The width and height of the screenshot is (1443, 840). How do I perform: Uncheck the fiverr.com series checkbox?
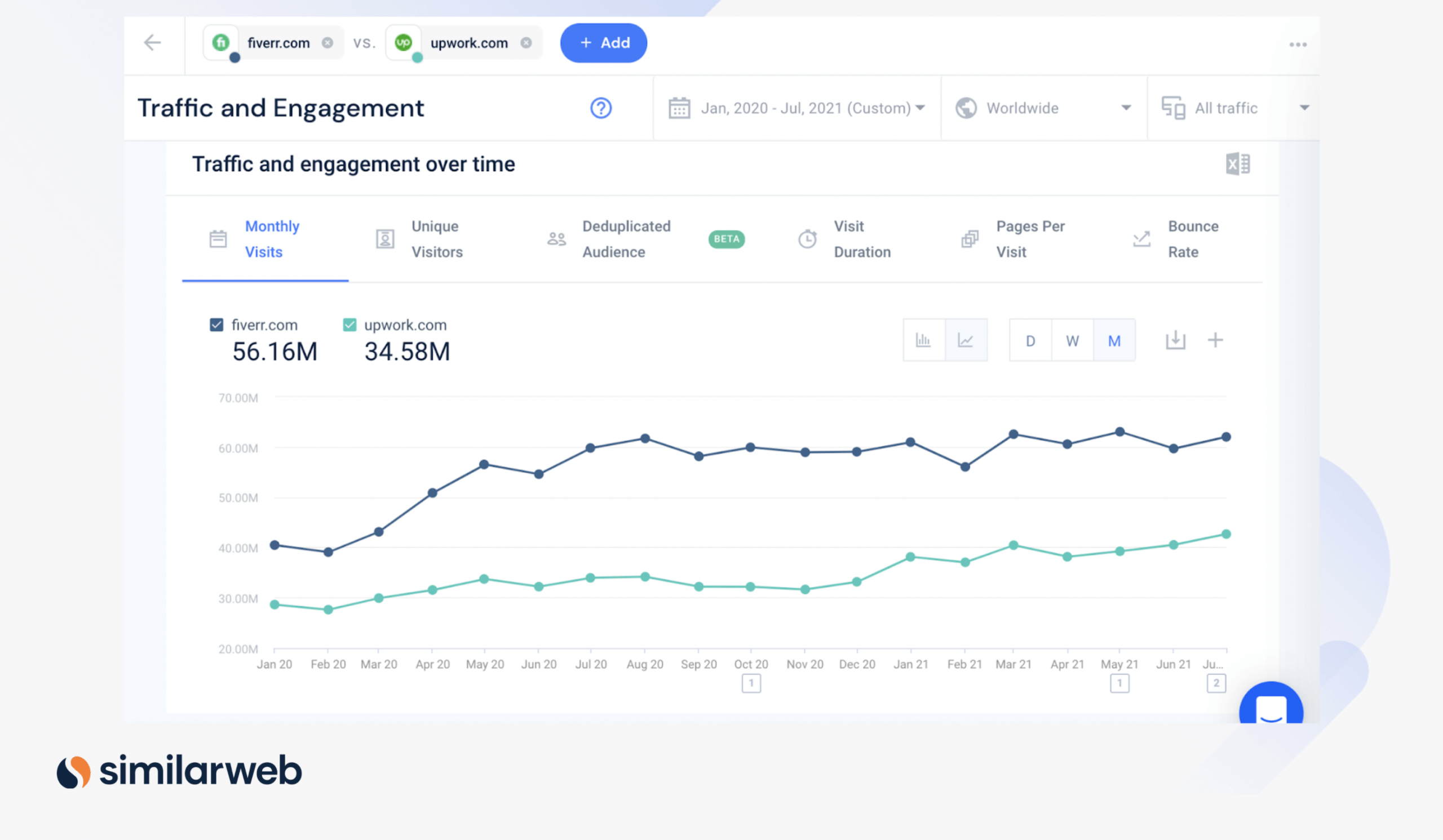tap(216, 325)
